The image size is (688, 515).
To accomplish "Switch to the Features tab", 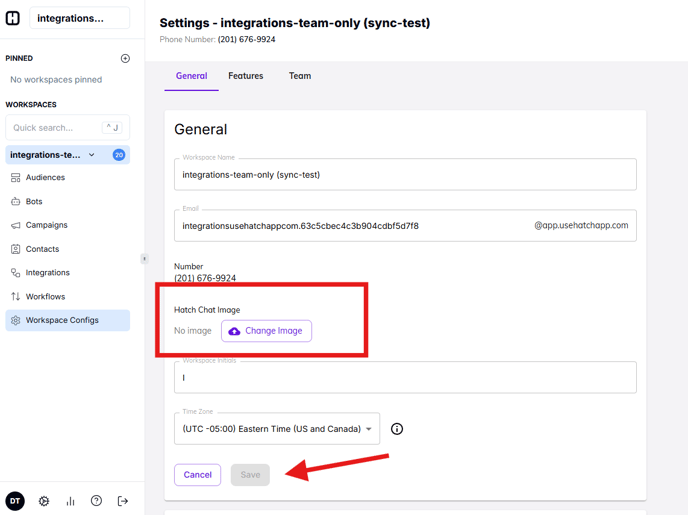I will coord(245,76).
